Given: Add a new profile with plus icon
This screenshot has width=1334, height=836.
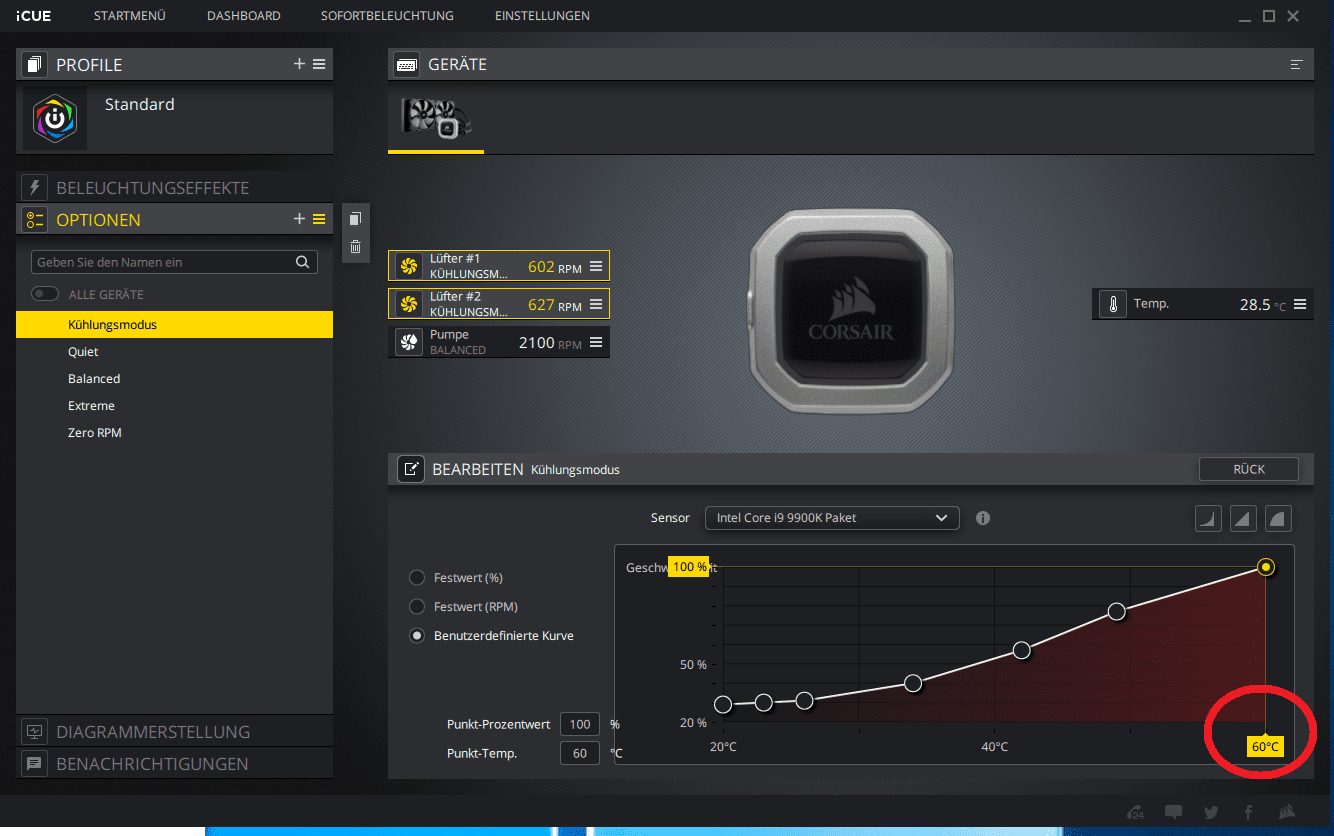Looking at the screenshot, I should coord(299,64).
